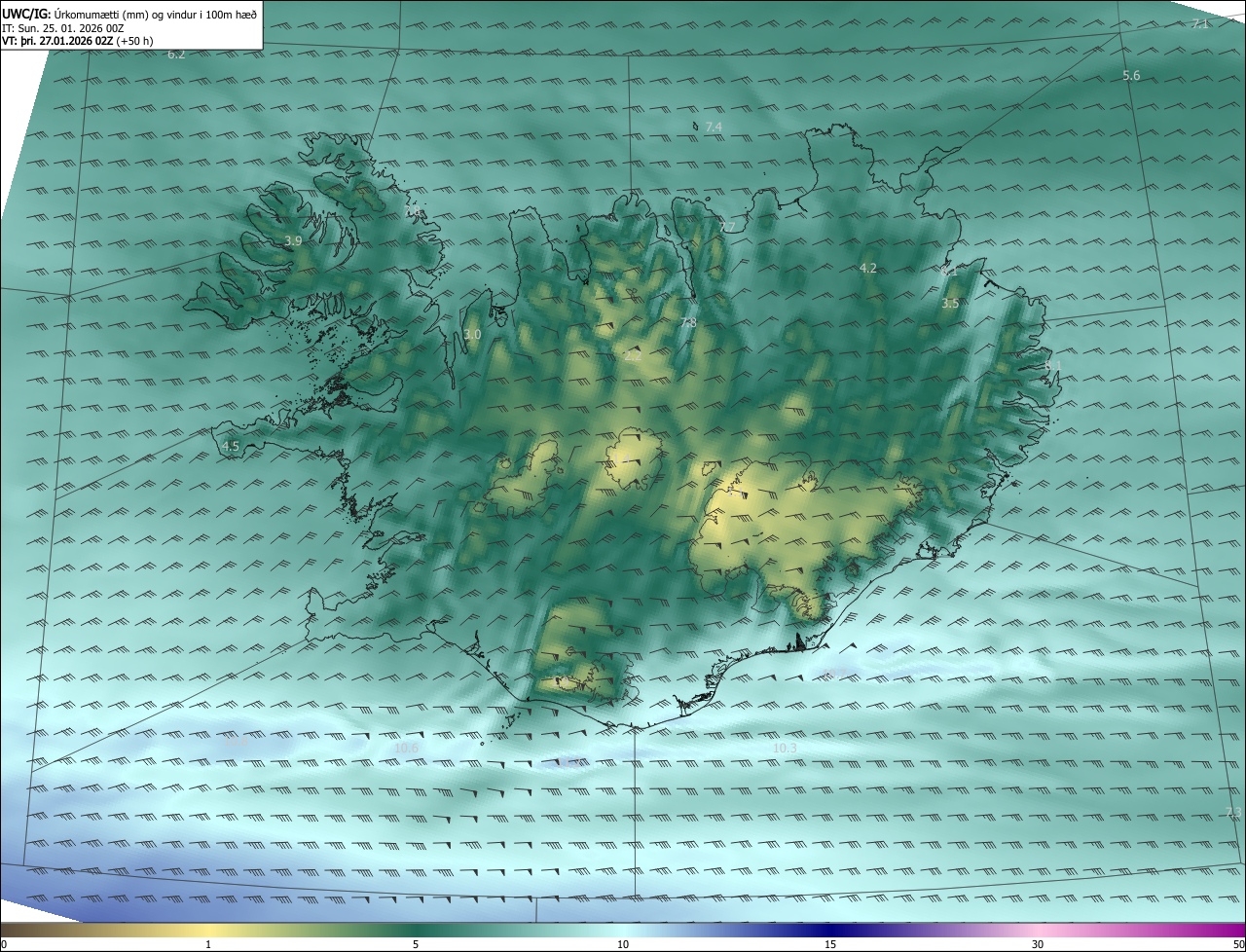Click the 3.5 value label on map
Screen dimensions: 1246x952
(950, 304)
